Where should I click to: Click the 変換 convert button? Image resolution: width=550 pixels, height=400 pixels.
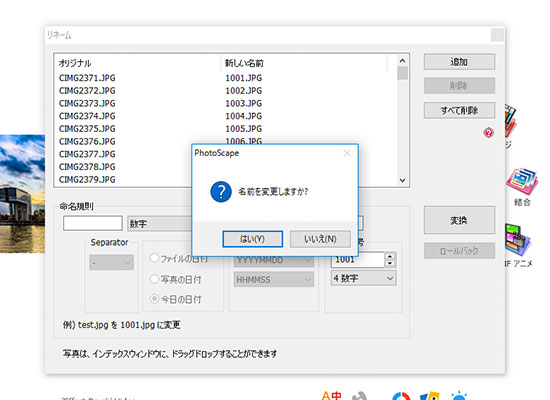point(459,220)
